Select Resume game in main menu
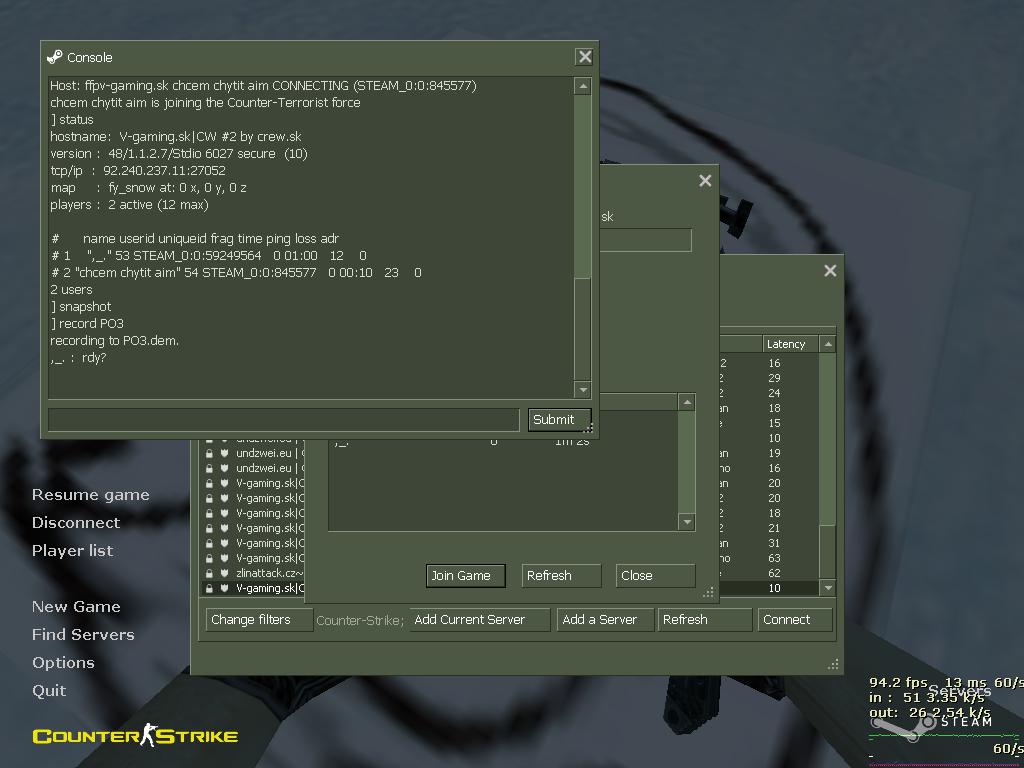Image resolution: width=1024 pixels, height=768 pixels. click(91, 495)
